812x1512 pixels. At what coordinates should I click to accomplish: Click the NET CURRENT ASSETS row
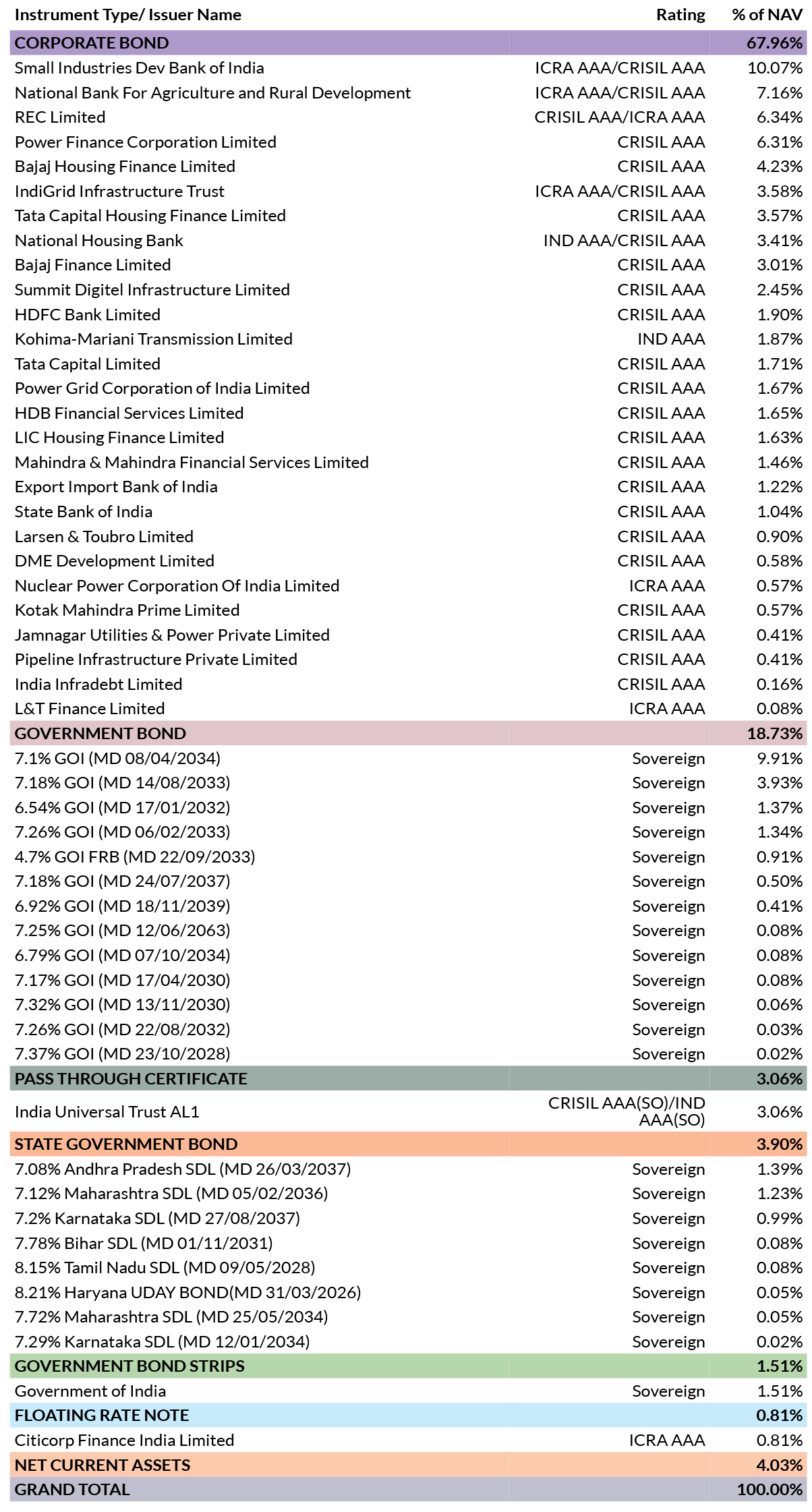tap(408, 1465)
